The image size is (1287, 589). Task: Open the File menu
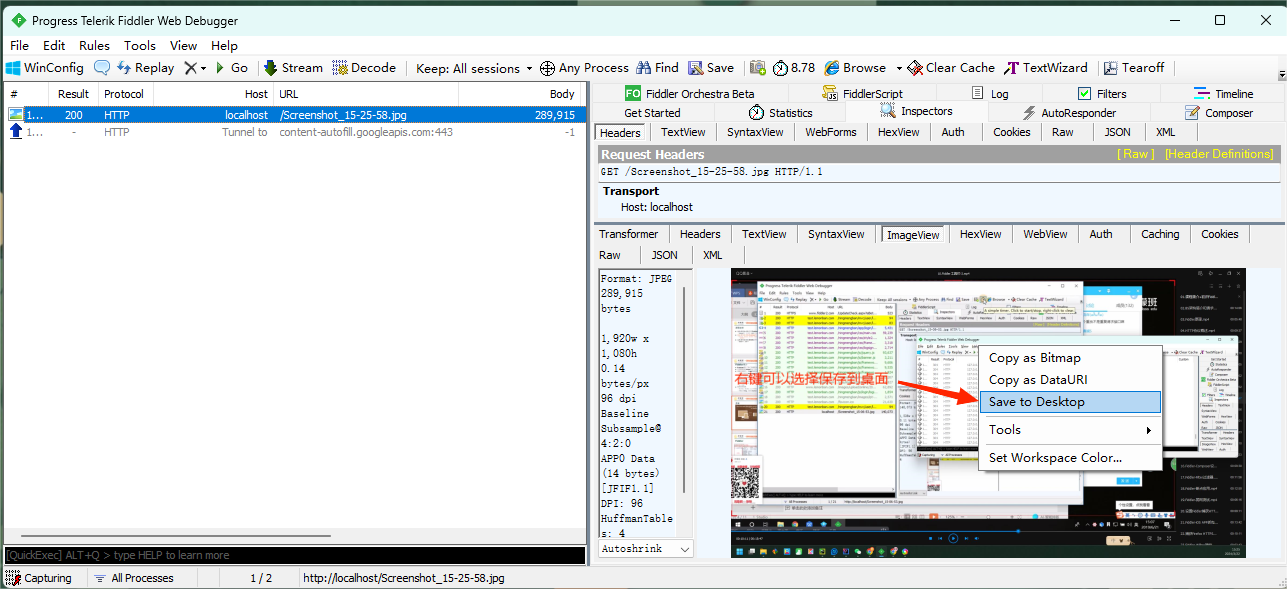point(19,45)
